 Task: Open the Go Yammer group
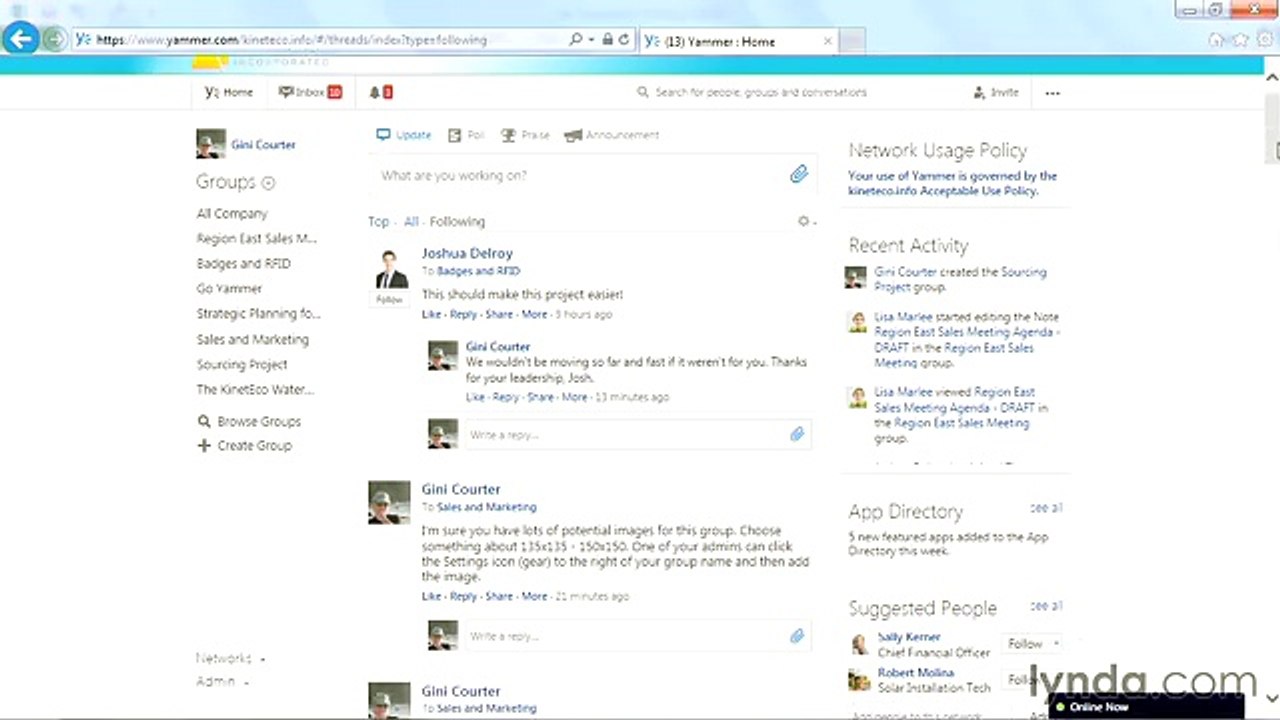click(229, 289)
